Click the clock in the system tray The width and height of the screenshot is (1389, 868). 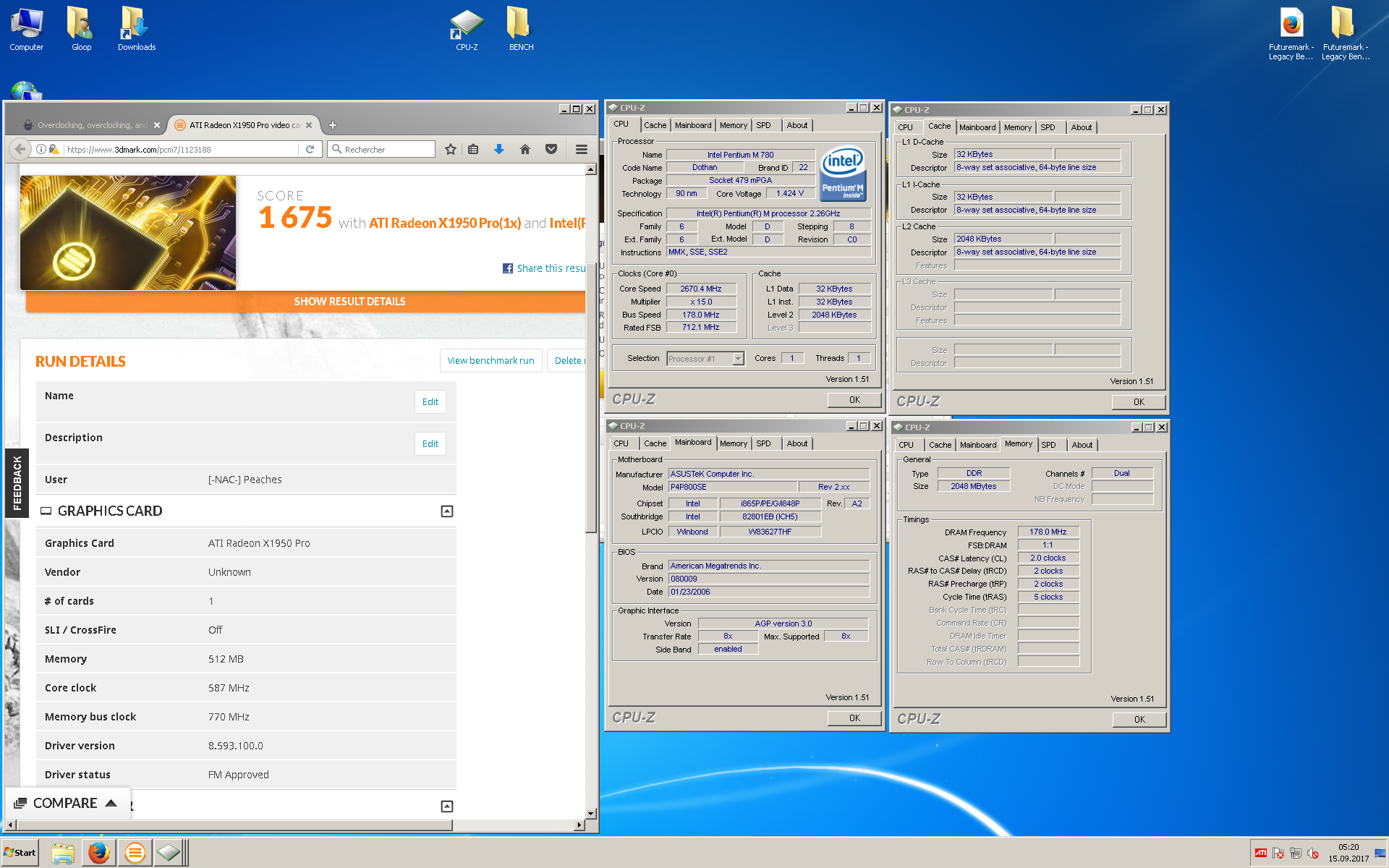click(x=1348, y=853)
